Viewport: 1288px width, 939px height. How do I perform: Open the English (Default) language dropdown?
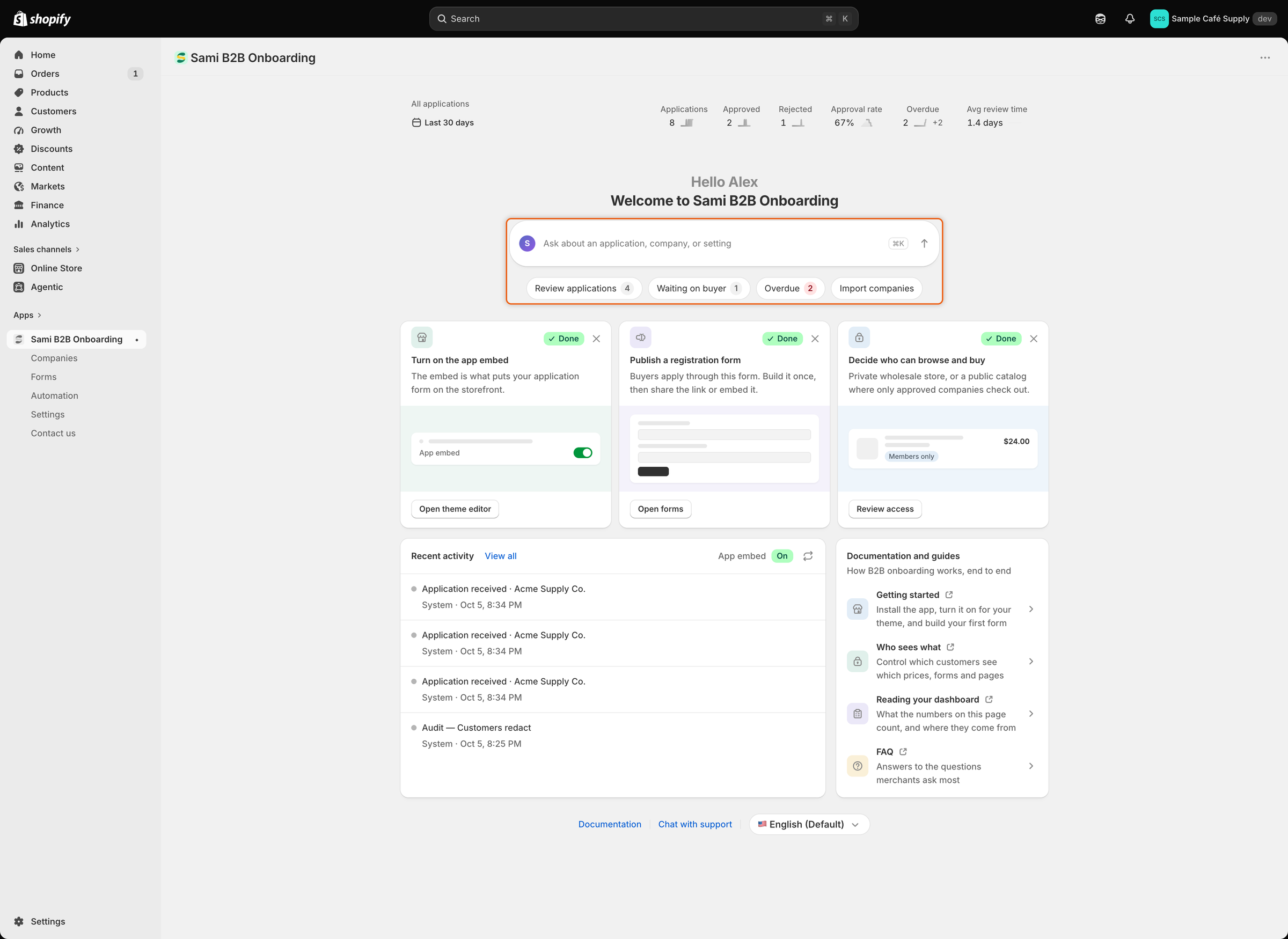pyautogui.click(x=809, y=824)
